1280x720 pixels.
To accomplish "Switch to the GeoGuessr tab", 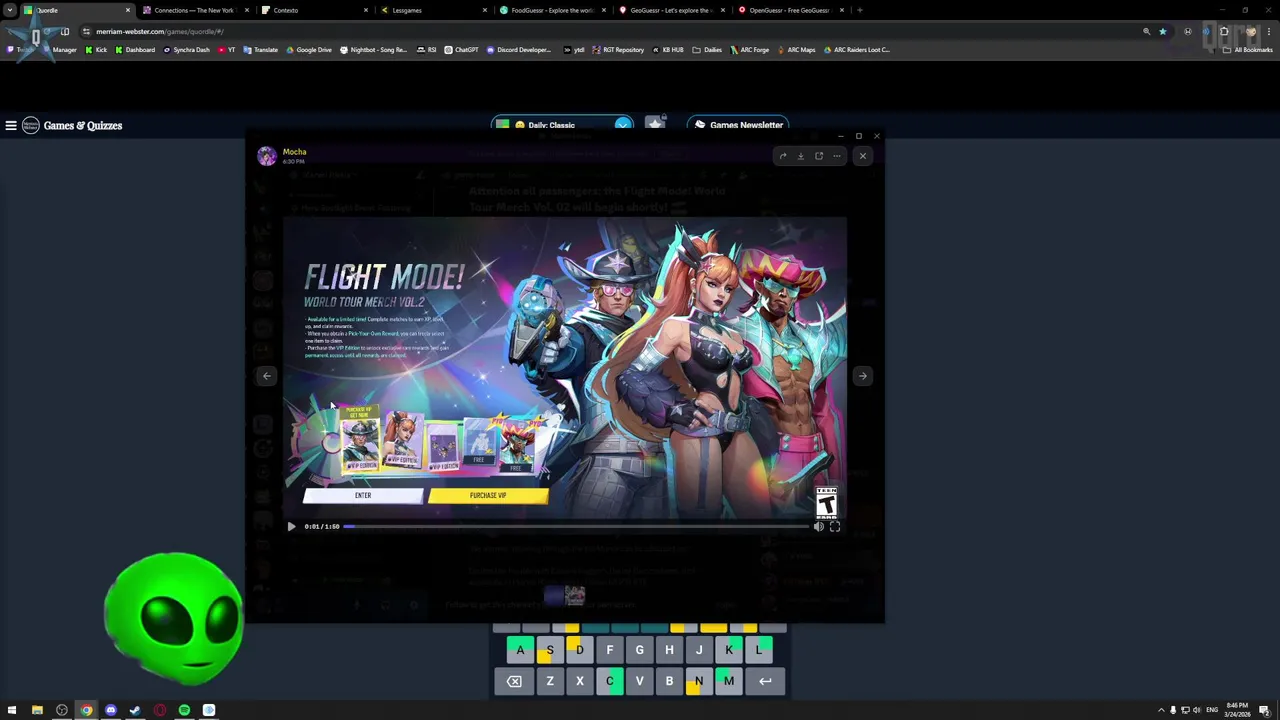I will [670, 10].
